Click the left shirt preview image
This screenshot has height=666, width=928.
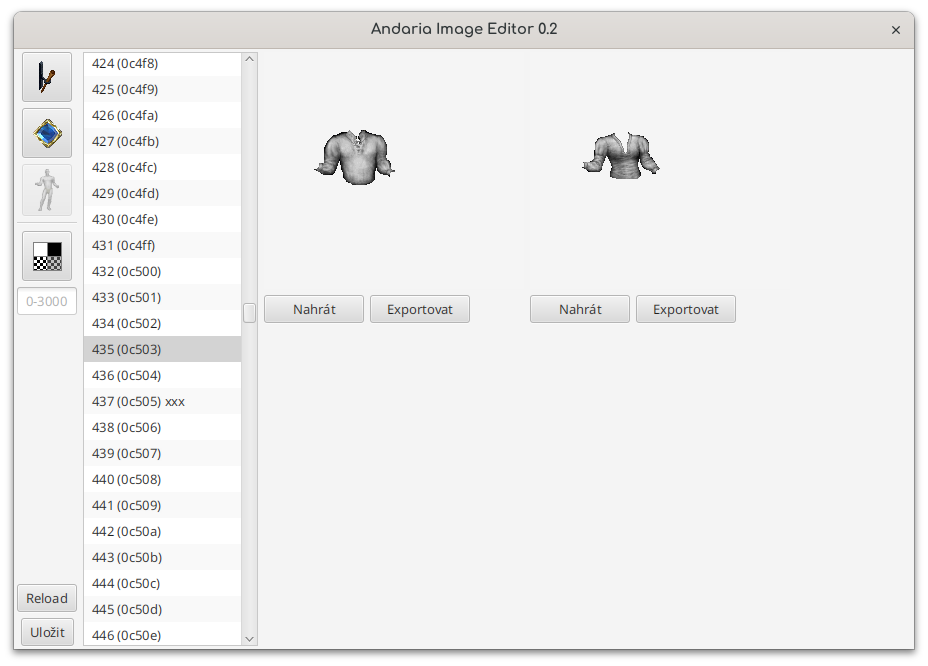355,157
